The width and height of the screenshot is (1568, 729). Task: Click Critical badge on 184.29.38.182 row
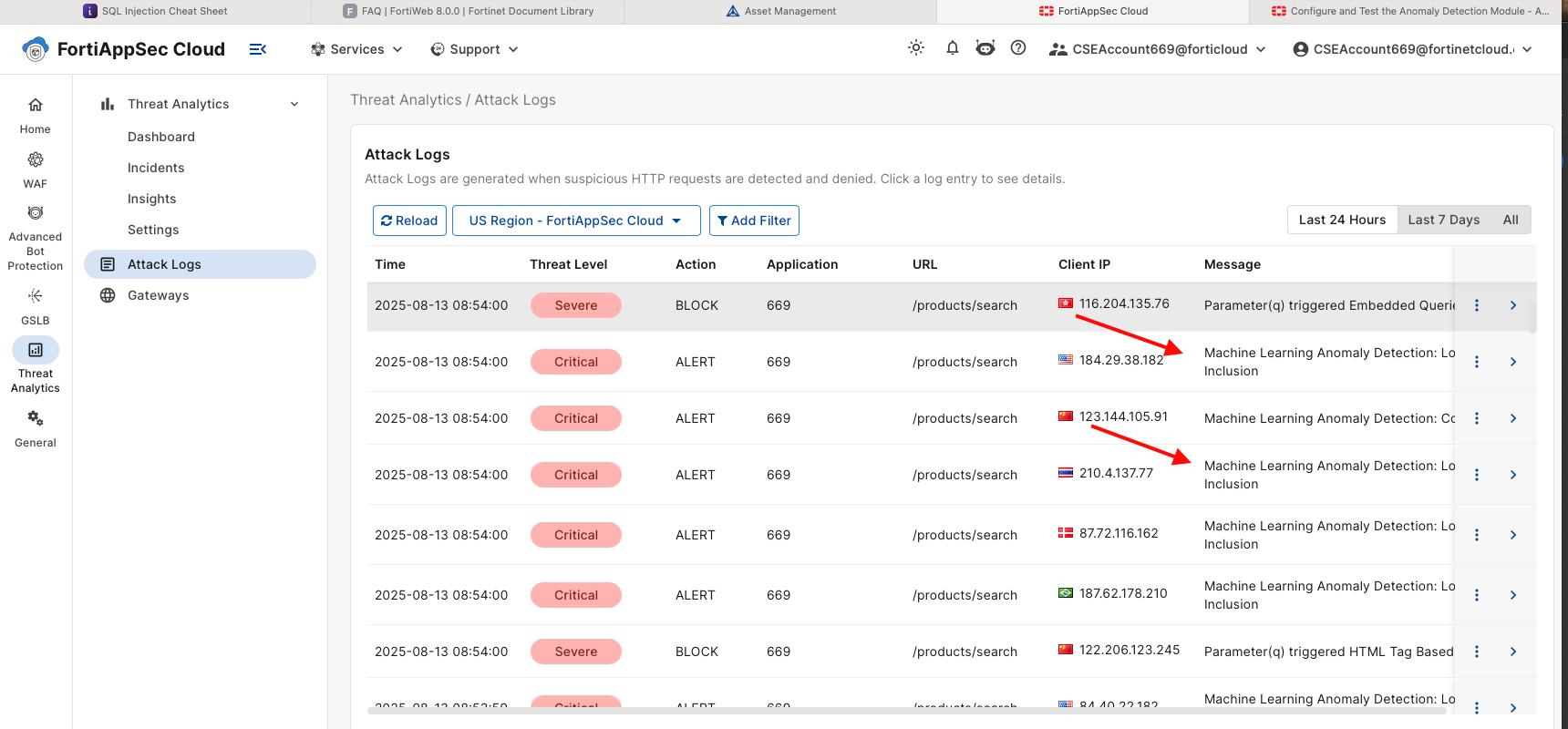pos(576,362)
